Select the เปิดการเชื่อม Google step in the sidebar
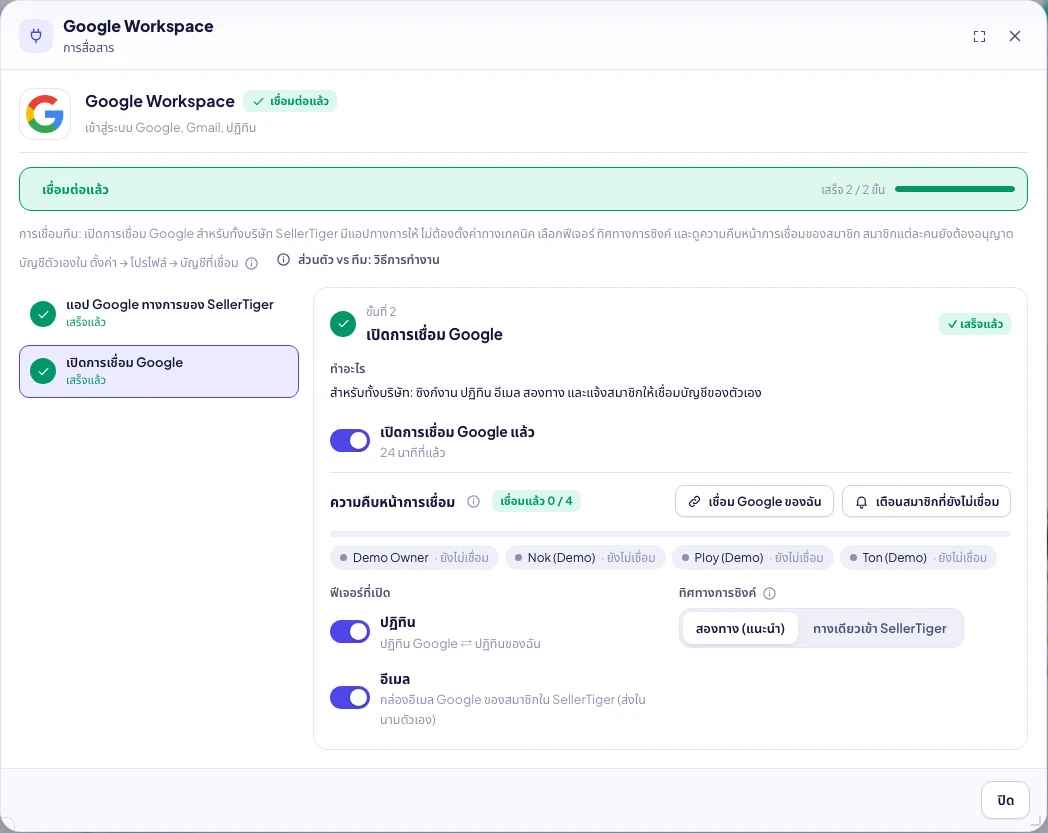The image size is (1048, 833). coord(159,371)
